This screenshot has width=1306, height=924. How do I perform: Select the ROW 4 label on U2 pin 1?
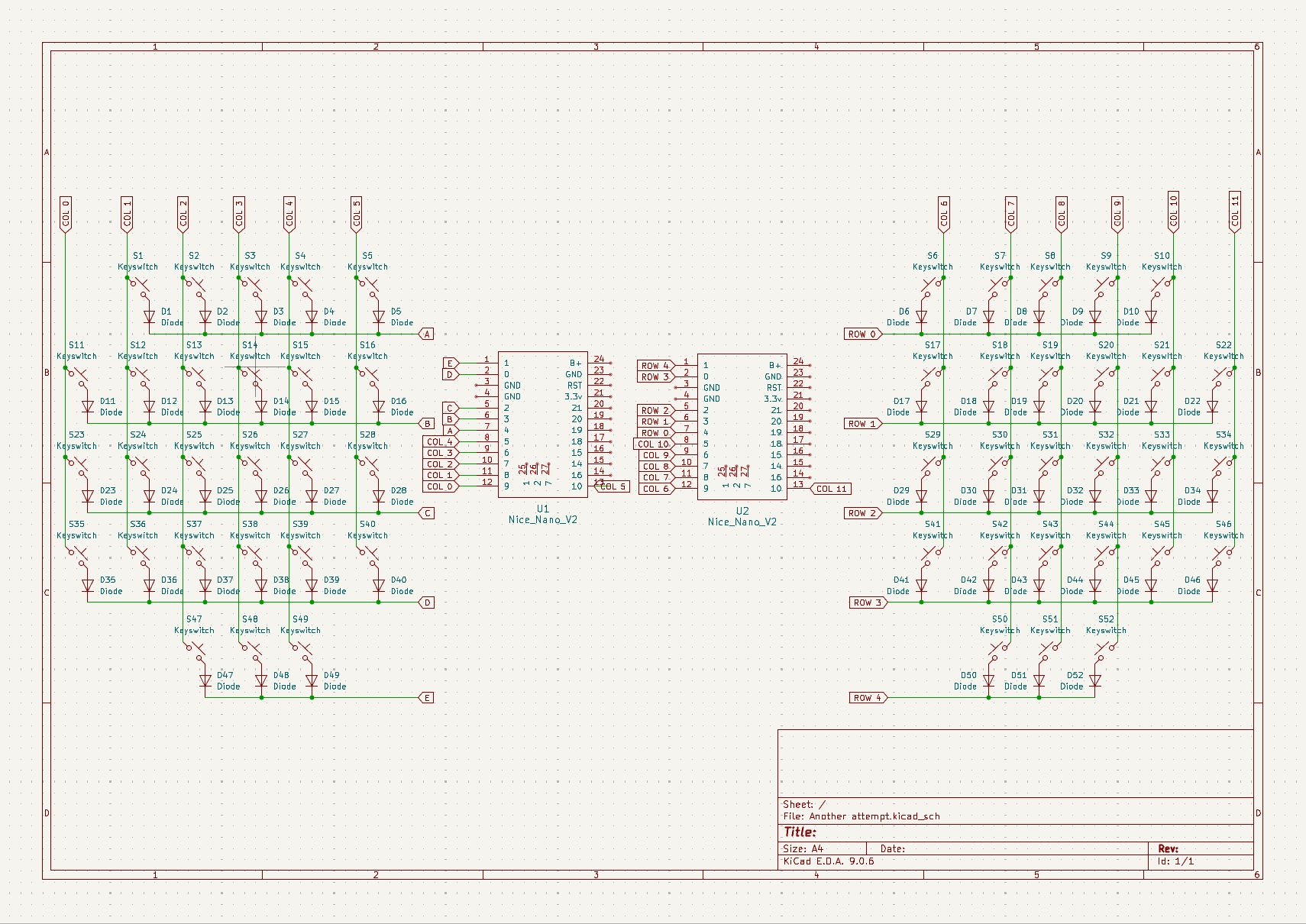[x=656, y=366]
